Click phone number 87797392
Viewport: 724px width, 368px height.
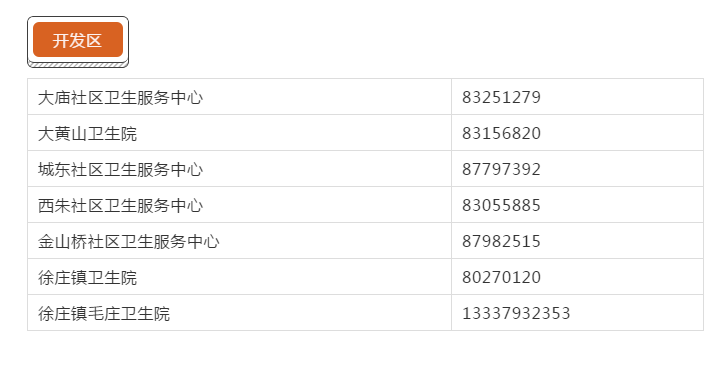(501, 169)
